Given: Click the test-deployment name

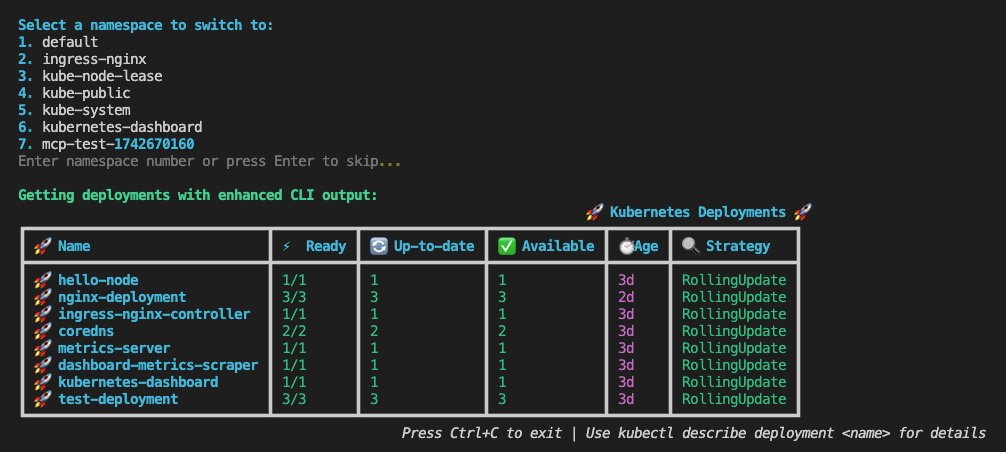Looking at the screenshot, I should pos(118,399).
